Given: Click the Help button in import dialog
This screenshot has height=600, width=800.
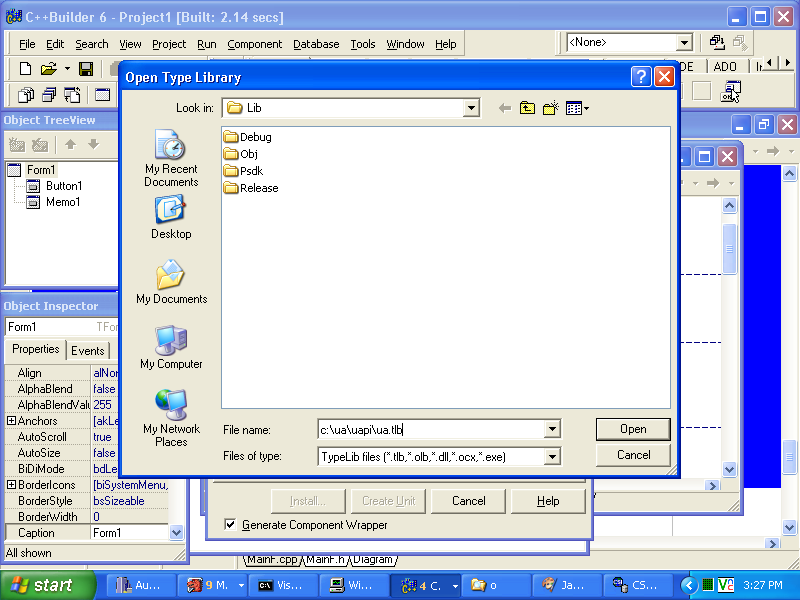Looking at the screenshot, I should (x=548, y=501).
